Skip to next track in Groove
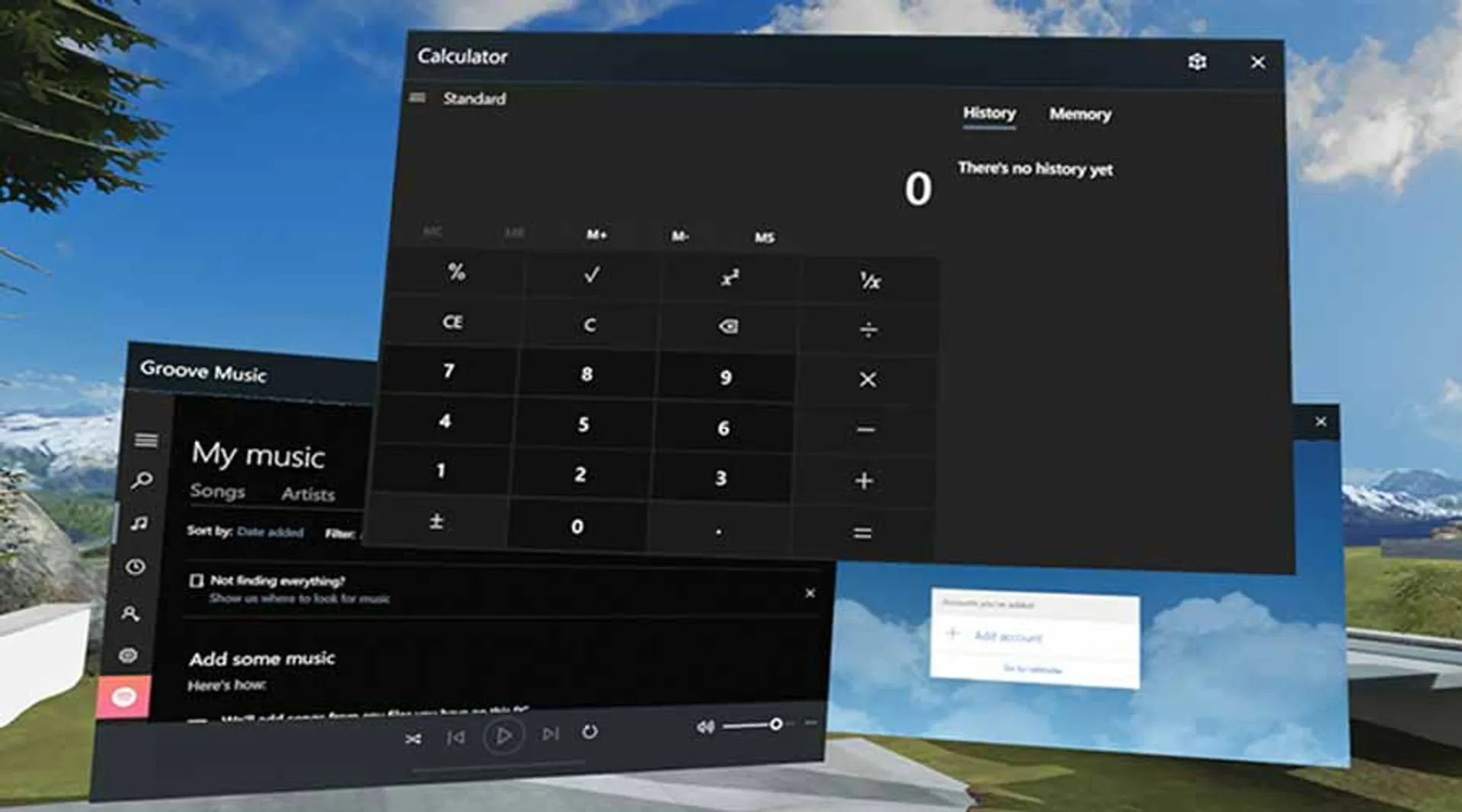Viewport: 1462px width, 812px height. click(551, 734)
